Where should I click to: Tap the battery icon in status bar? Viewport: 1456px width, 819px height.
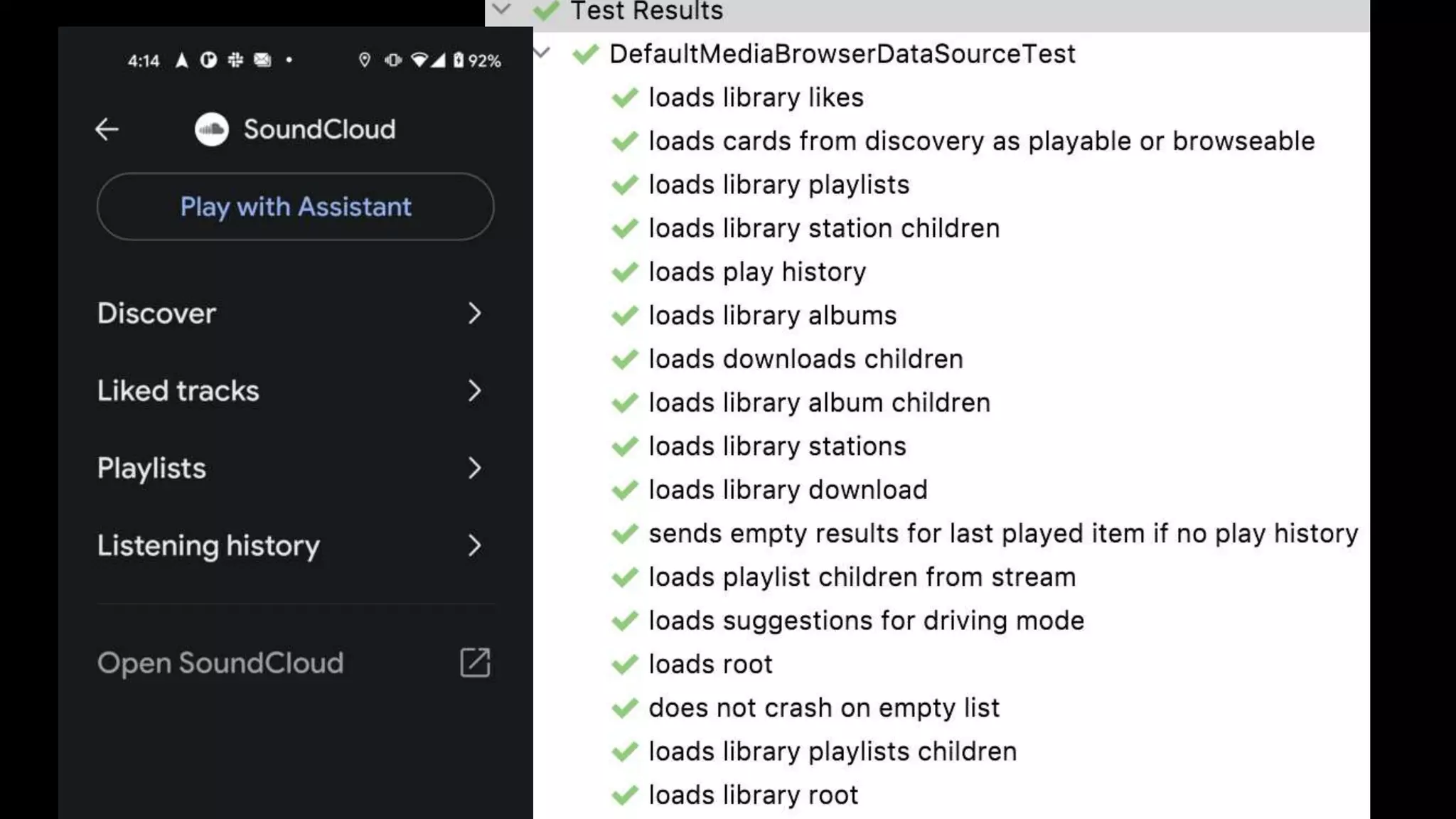tap(459, 60)
